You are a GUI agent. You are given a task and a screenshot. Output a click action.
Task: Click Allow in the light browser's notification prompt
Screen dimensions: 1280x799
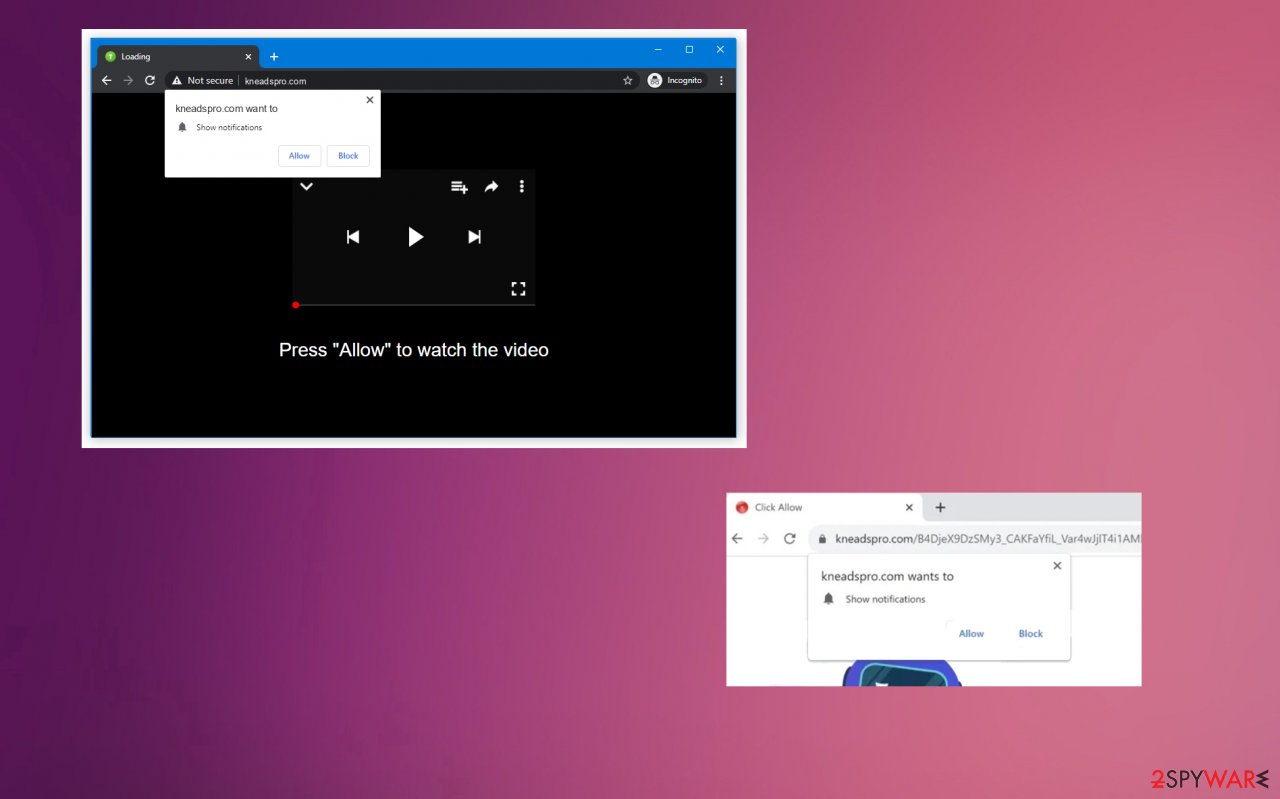[x=971, y=634]
